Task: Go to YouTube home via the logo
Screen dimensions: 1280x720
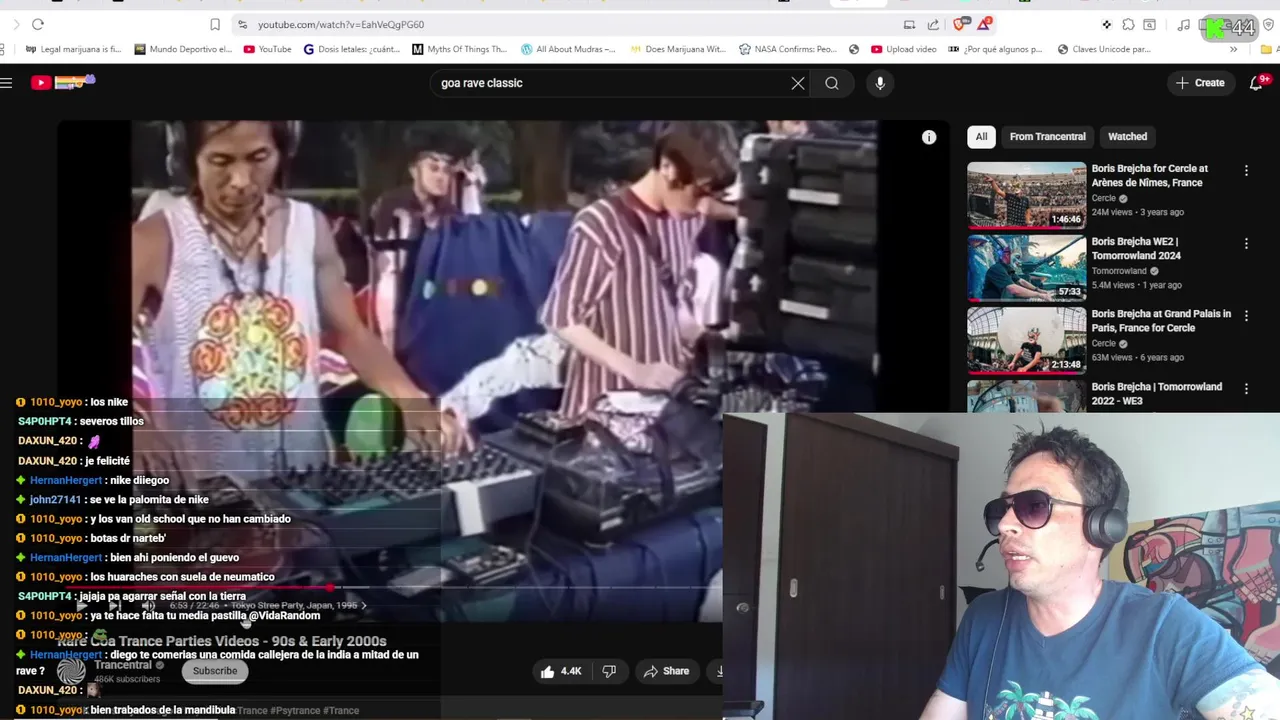Action: [62, 82]
